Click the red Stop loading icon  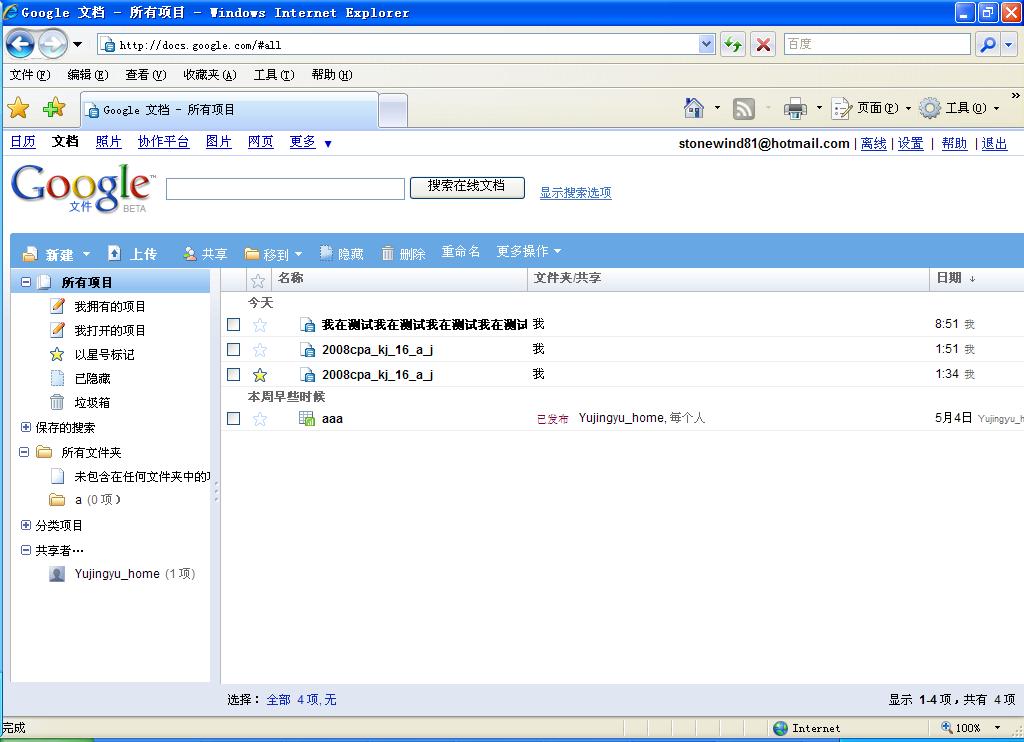(x=763, y=44)
